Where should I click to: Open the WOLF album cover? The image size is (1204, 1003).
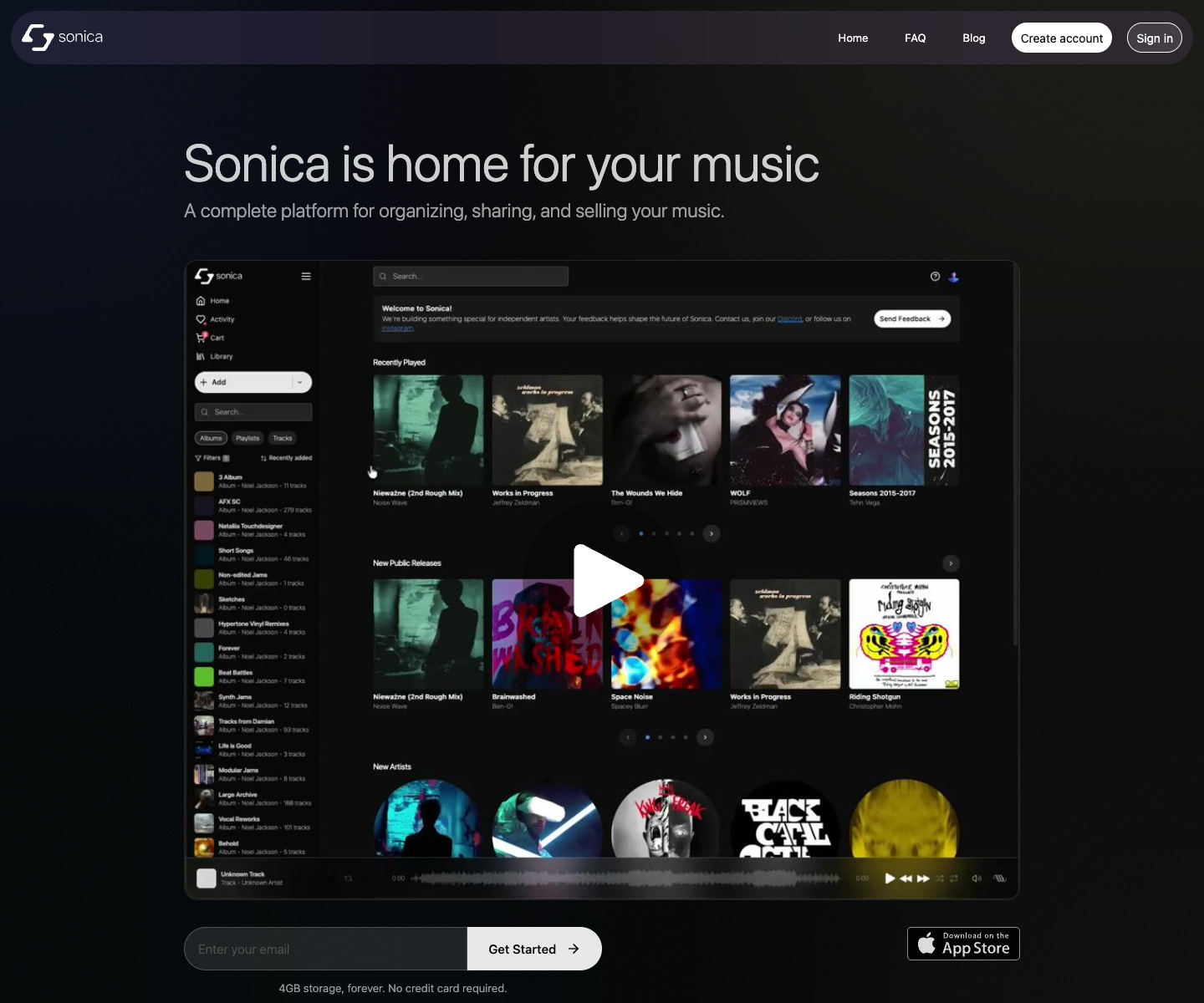[785, 430]
